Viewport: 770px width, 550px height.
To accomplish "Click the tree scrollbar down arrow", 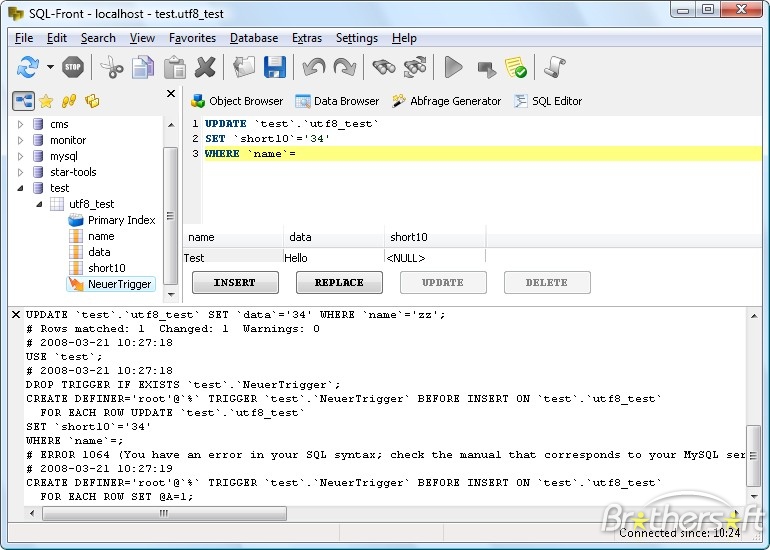I will (171, 295).
